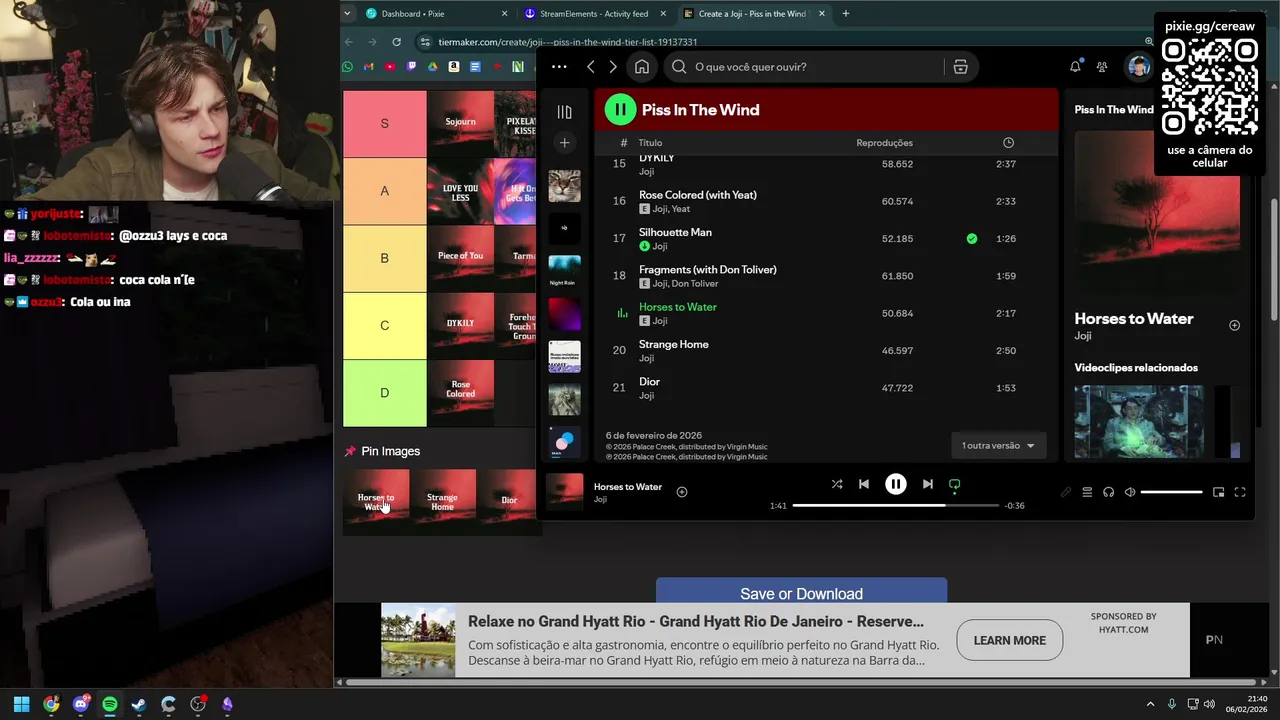Screen dimensions: 1280x720
Task: Select the S tier label
Action: click(385, 123)
